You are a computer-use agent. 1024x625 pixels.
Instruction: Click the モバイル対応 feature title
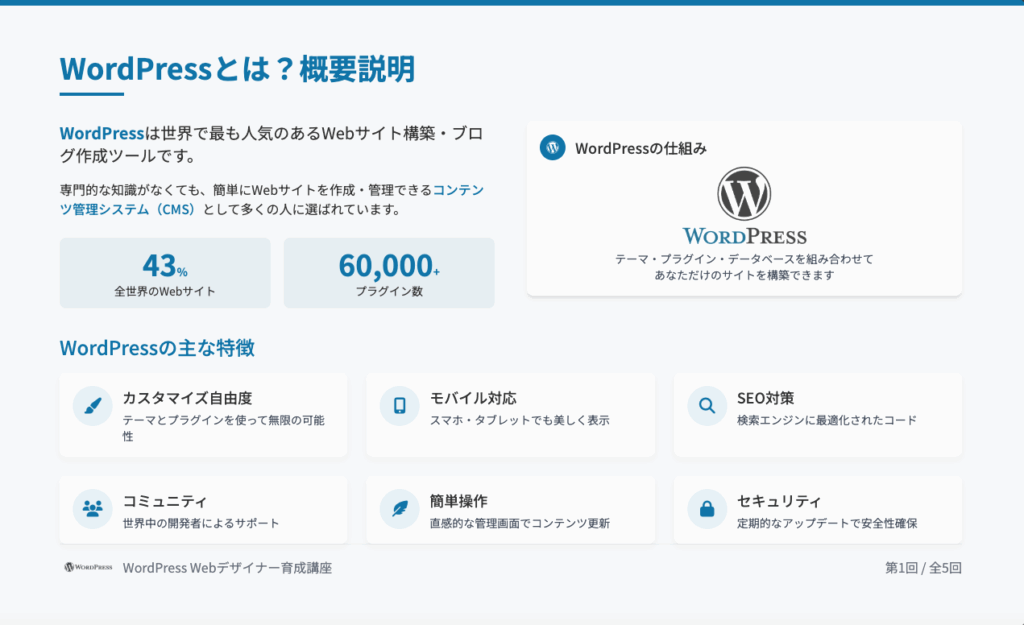click(473, 398)
